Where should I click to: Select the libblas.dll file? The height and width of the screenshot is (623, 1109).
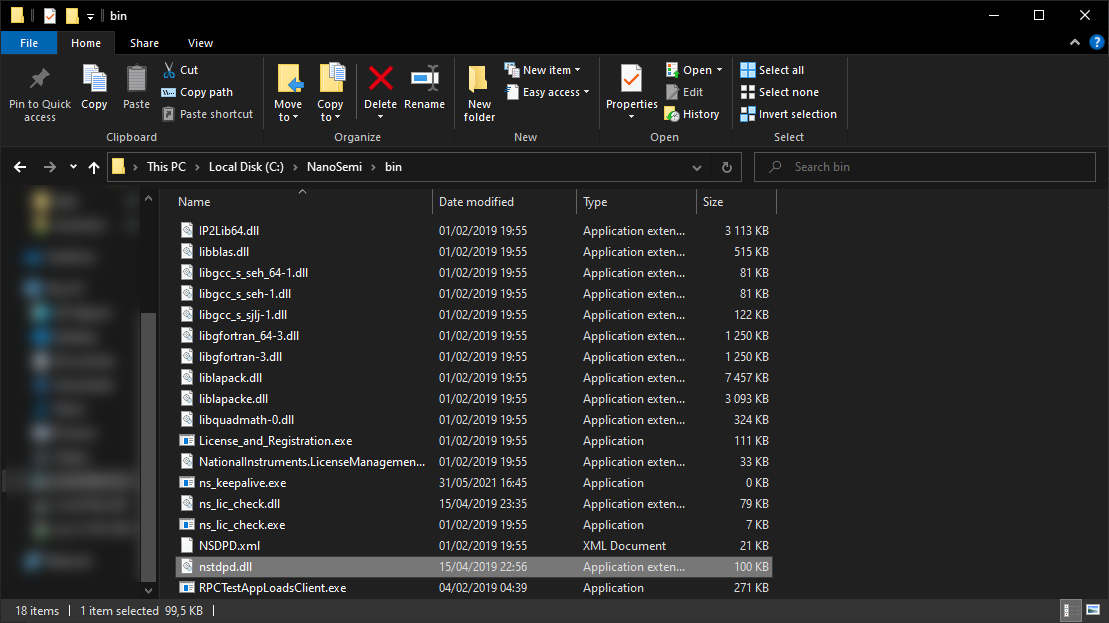tap(473, 252)
